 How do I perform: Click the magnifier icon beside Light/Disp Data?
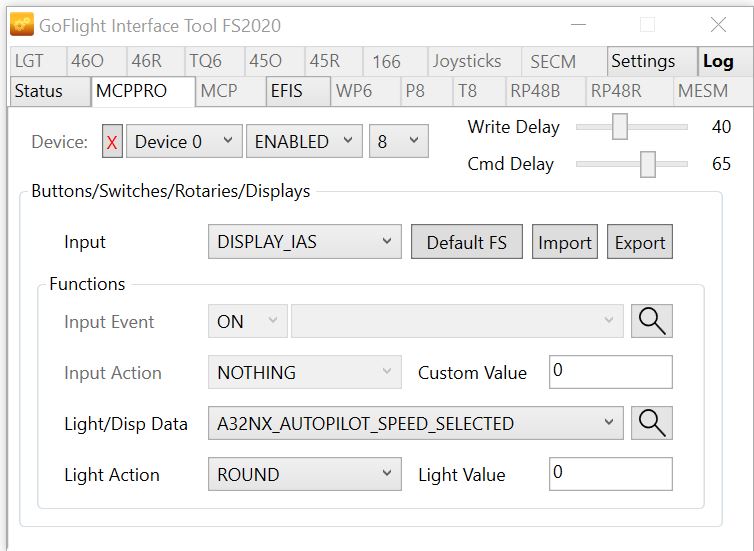(x=651, y=423)
